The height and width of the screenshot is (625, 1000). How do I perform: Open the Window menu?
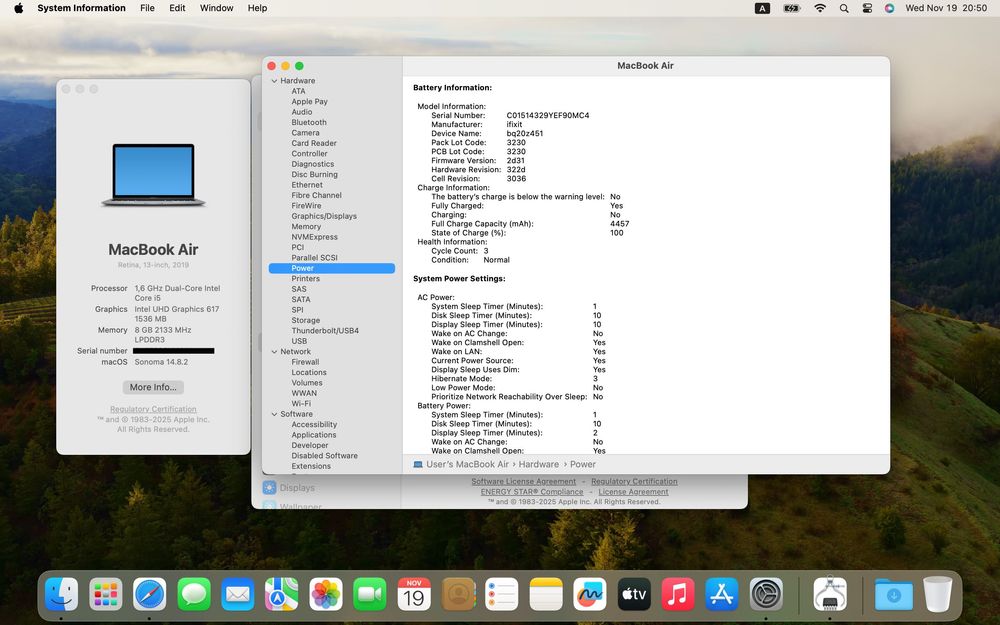point(216,8)
